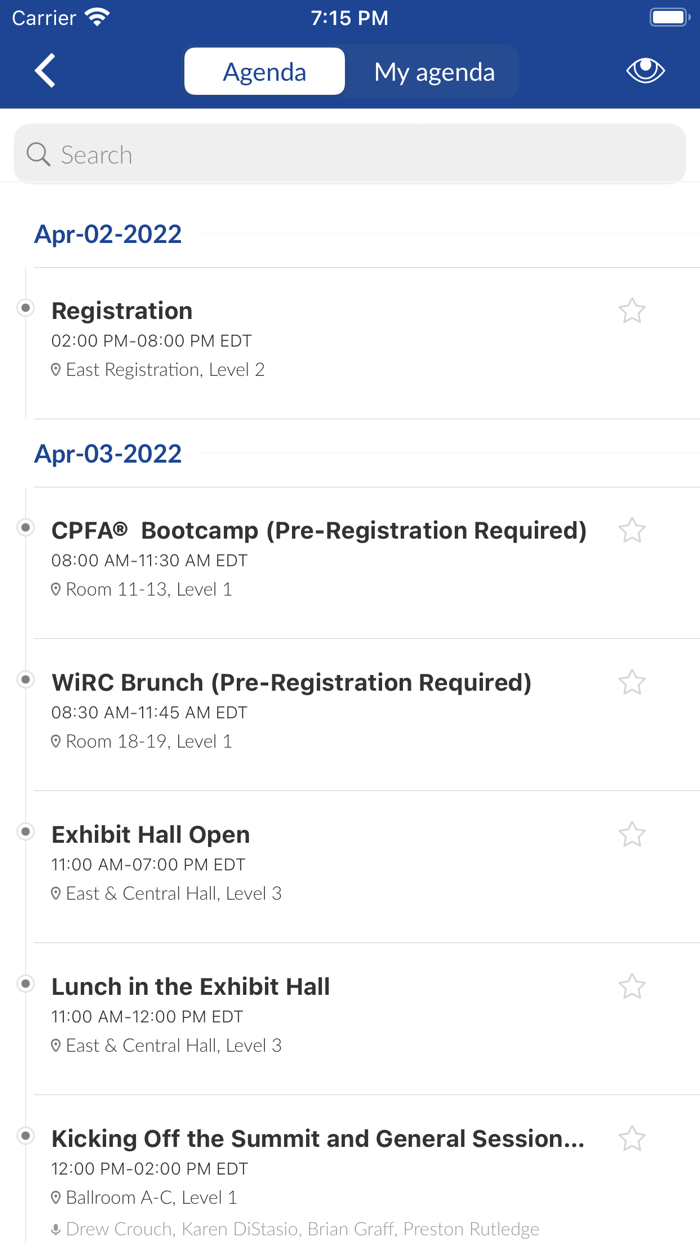Tap the eye icon in the navigation bar
The image size is (700, 1244).
click(645, 70)
